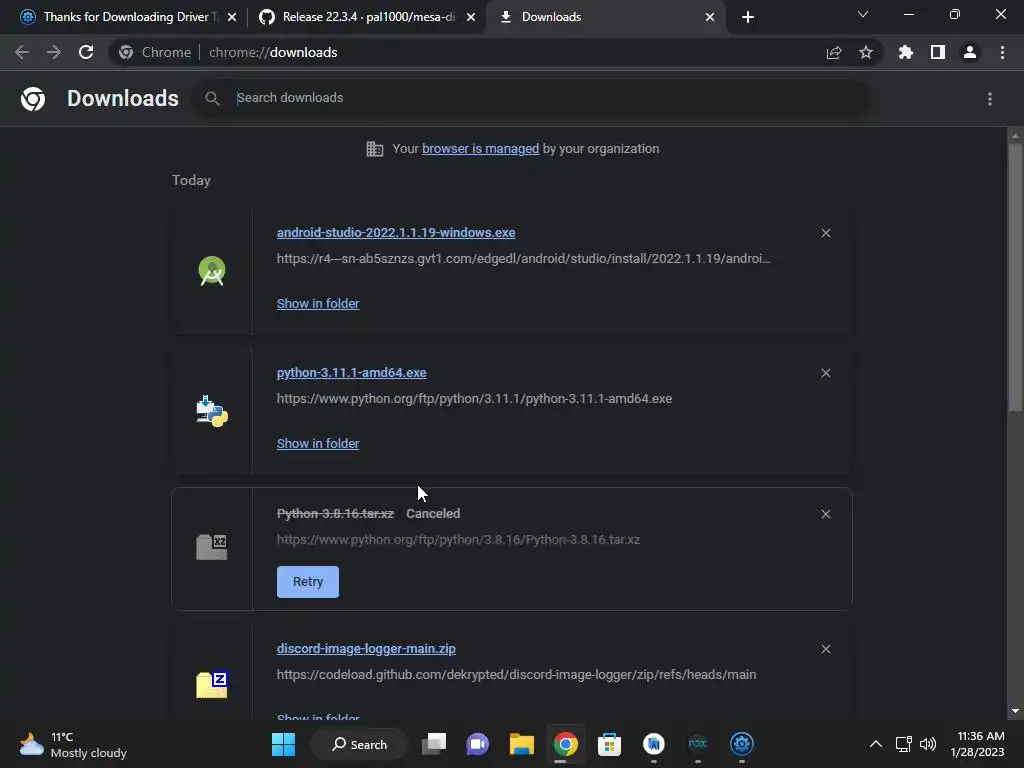Open the Extensions puzzle icon
This screenshot has width=1024, height=768.
906,52
